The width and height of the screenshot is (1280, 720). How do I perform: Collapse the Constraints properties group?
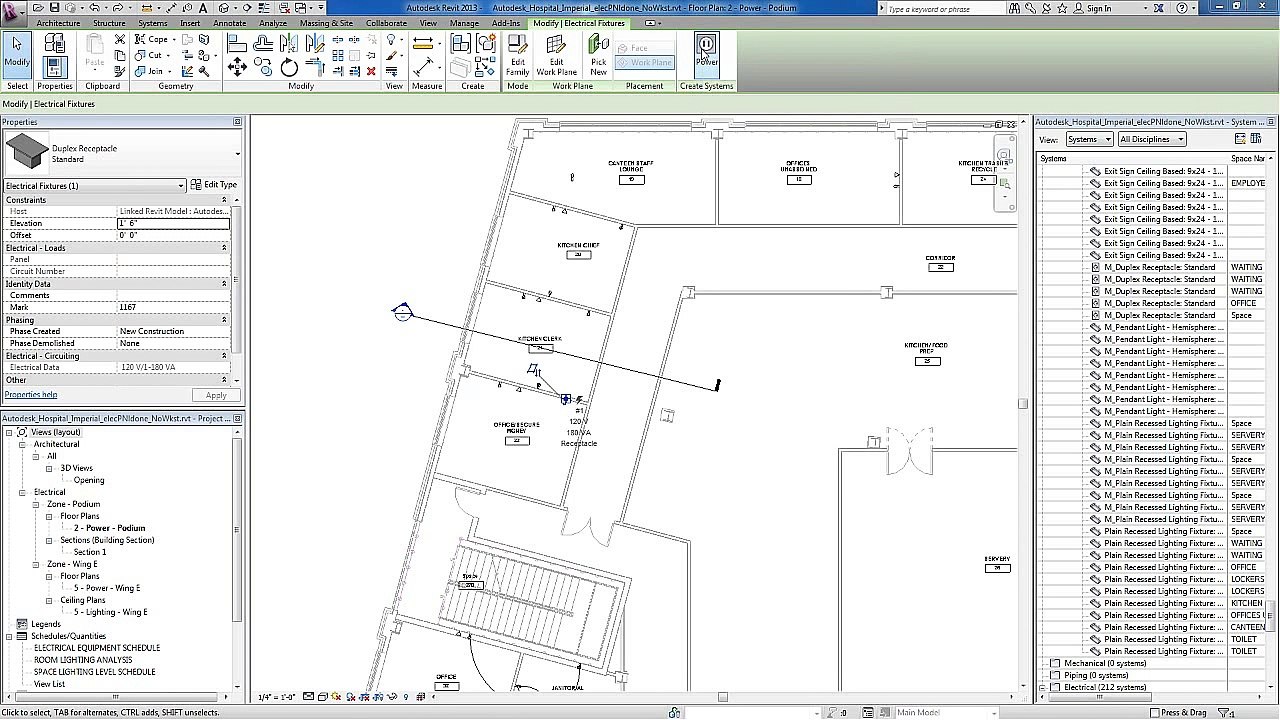(x=224, y=200)
